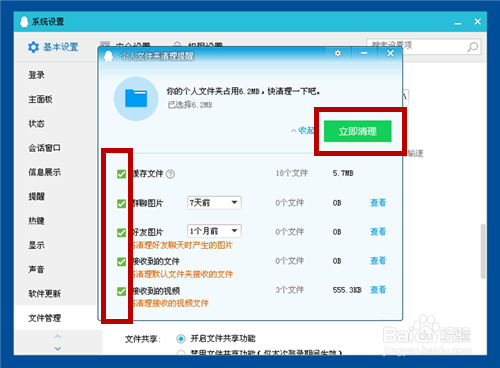Image resolution: width=500 pixels, height=368 pixels.
Task: Click the gear icon in cleanup dialog title bar
Action: 338,53
